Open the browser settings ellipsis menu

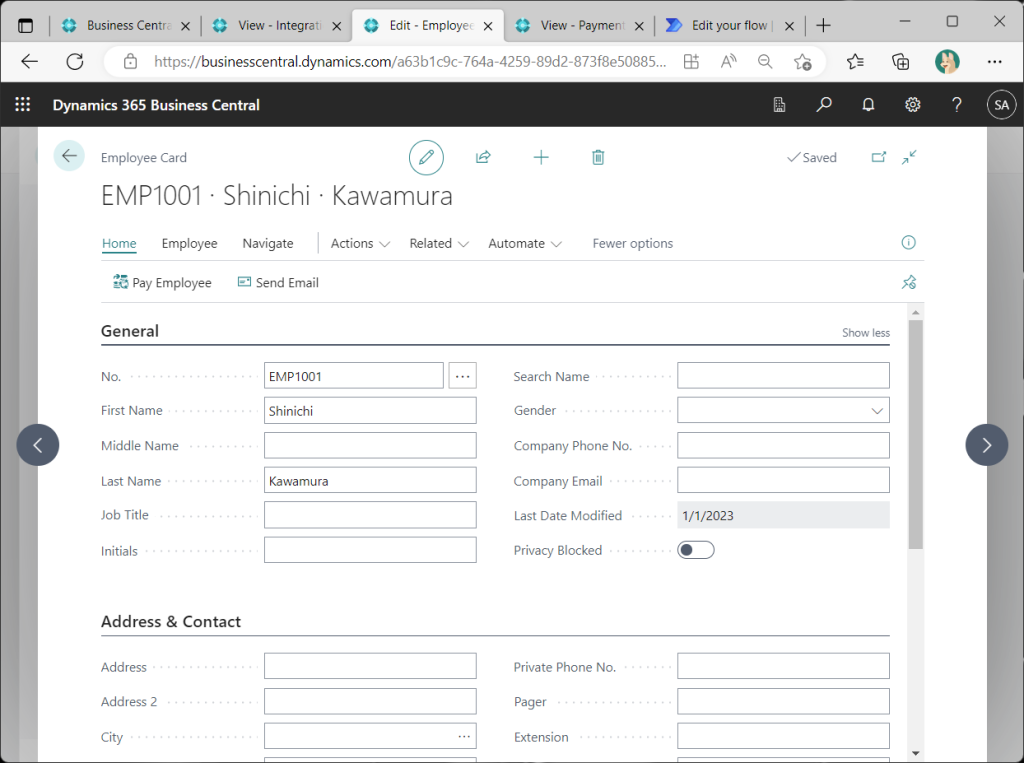pos(995,61)
